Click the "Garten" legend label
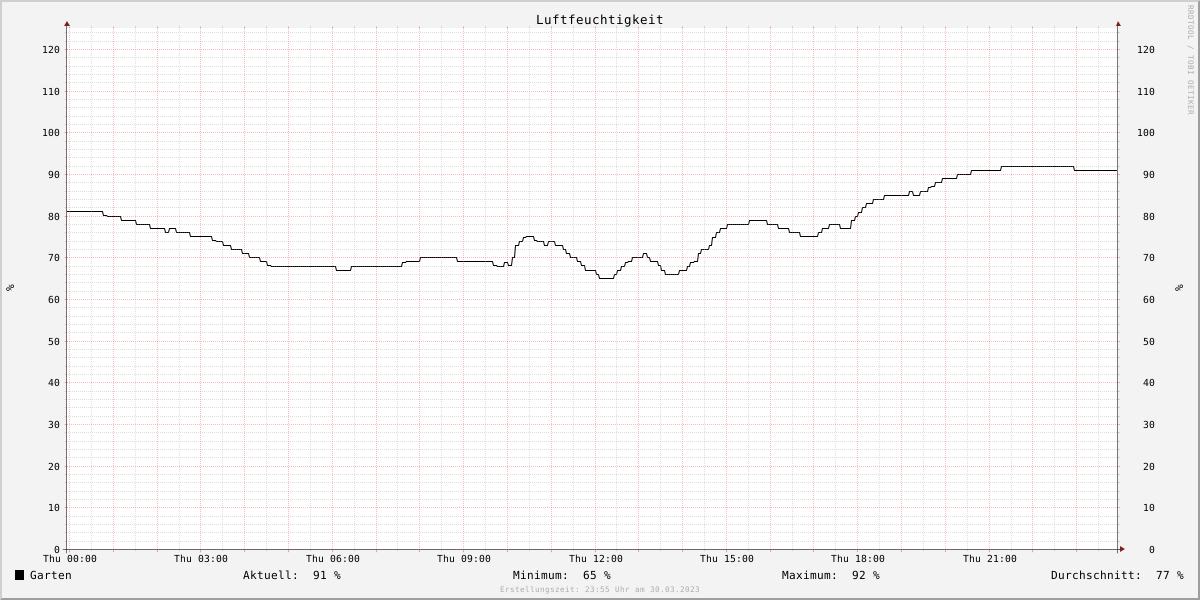Screen dimensions: 1200x600 51,575
